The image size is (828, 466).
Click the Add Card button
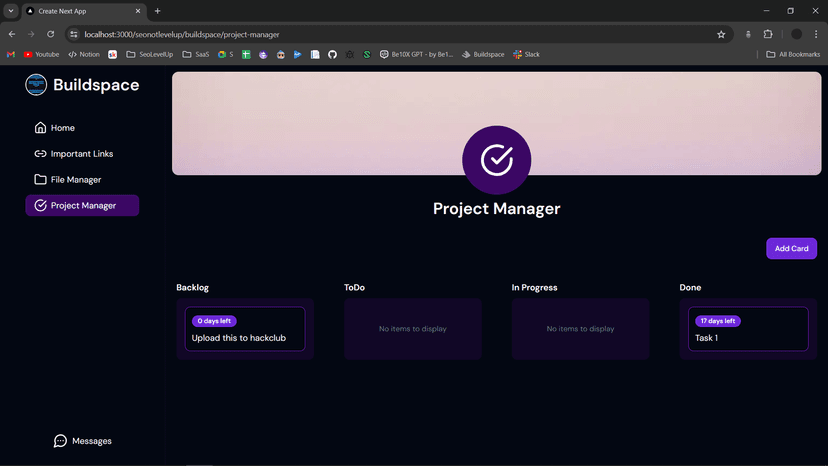(x=791, y=248)
